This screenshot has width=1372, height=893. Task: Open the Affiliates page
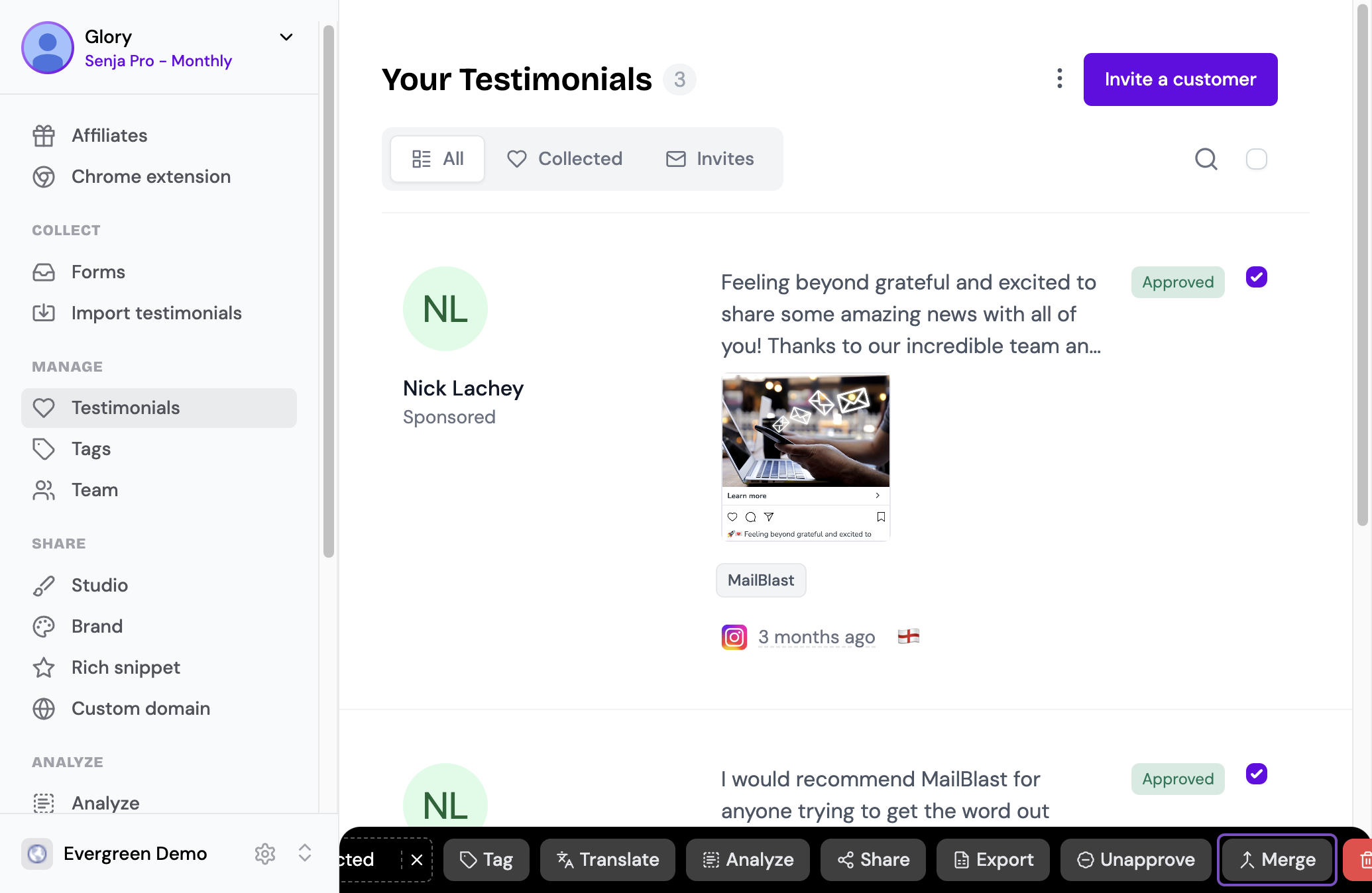tap(158, 135)
